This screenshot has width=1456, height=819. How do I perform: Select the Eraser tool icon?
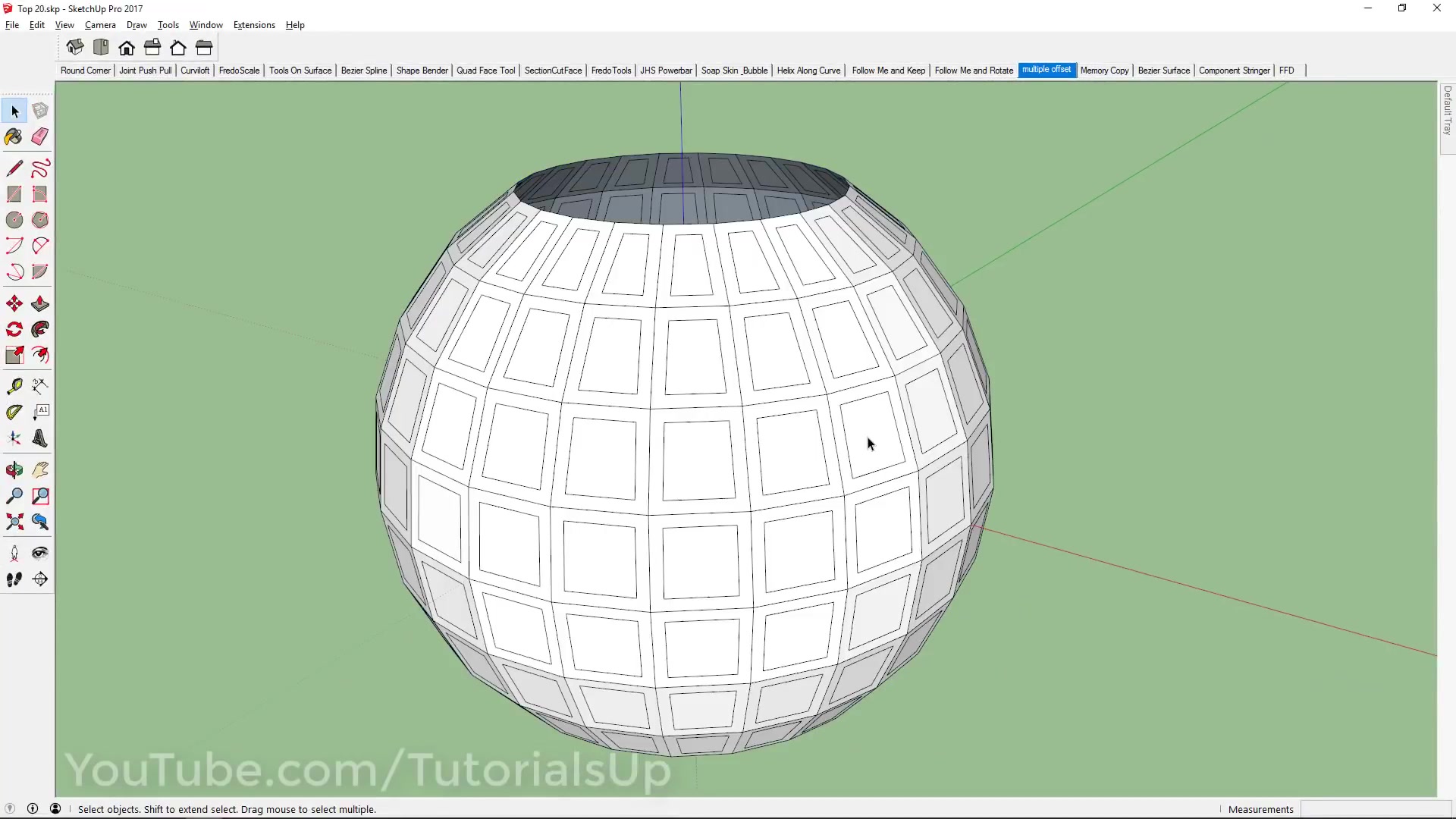40,136
